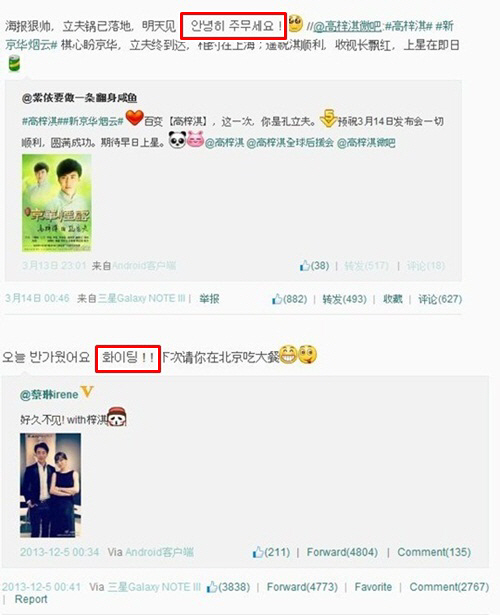Open the 京华烟云 poster thumbnail

point(57,203)
